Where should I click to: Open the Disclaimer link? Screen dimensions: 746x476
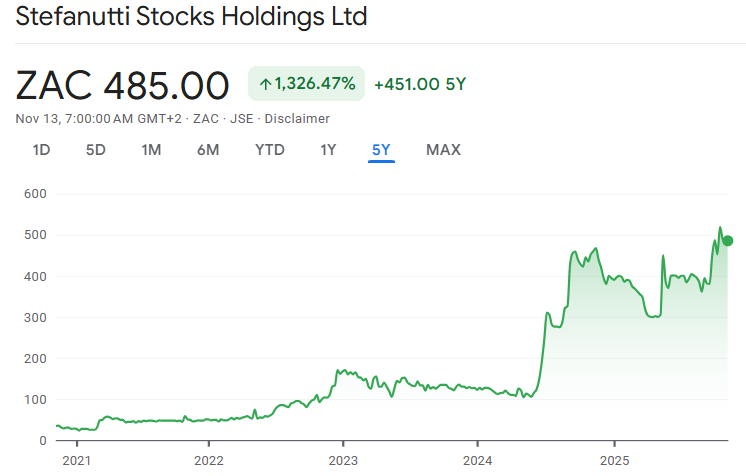pyautogui.click(x=300, y=119)
